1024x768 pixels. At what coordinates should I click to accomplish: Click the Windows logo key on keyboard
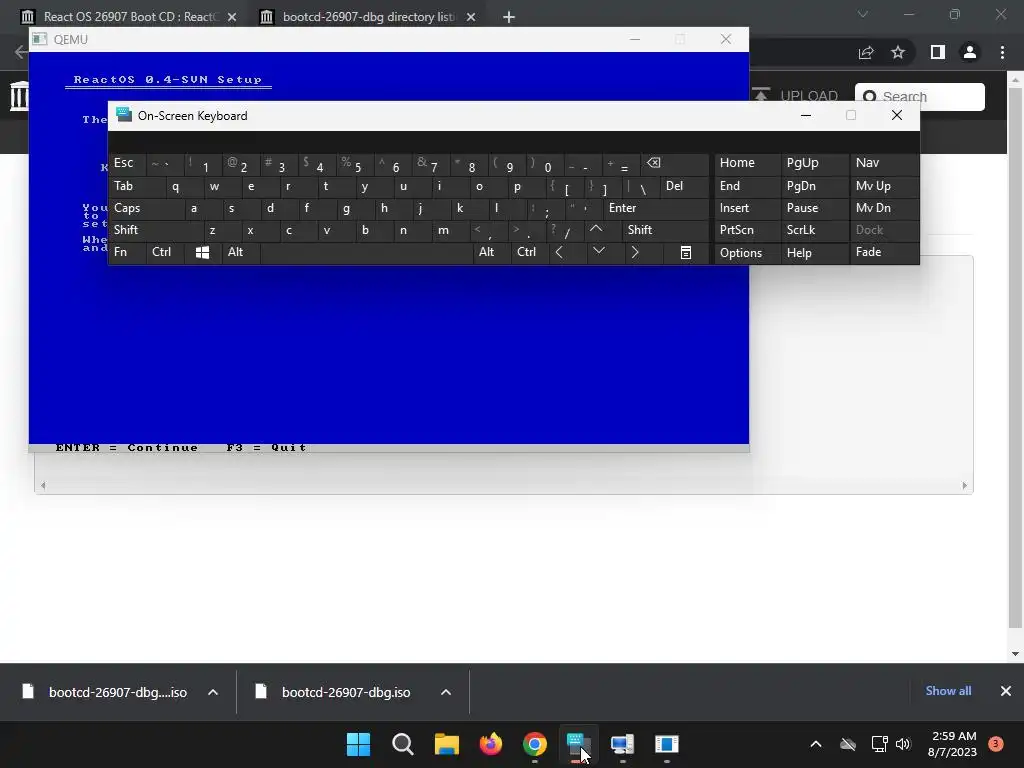click(x=202, y=252)
